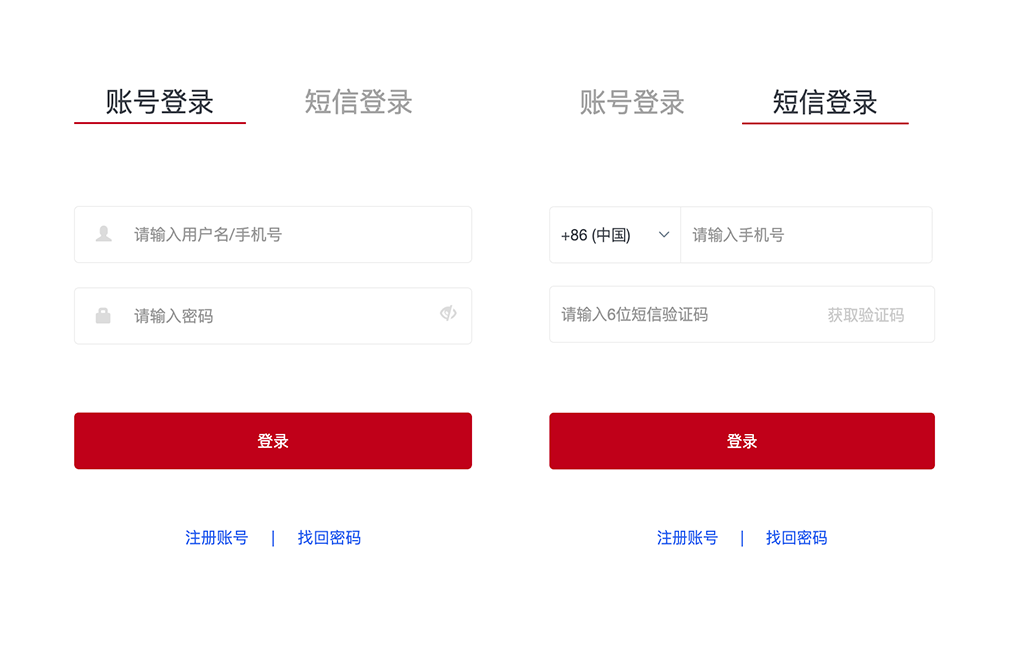Open 找回密码 under the left login form
This screenshot has height=646, width=1012.
point(329,537)
